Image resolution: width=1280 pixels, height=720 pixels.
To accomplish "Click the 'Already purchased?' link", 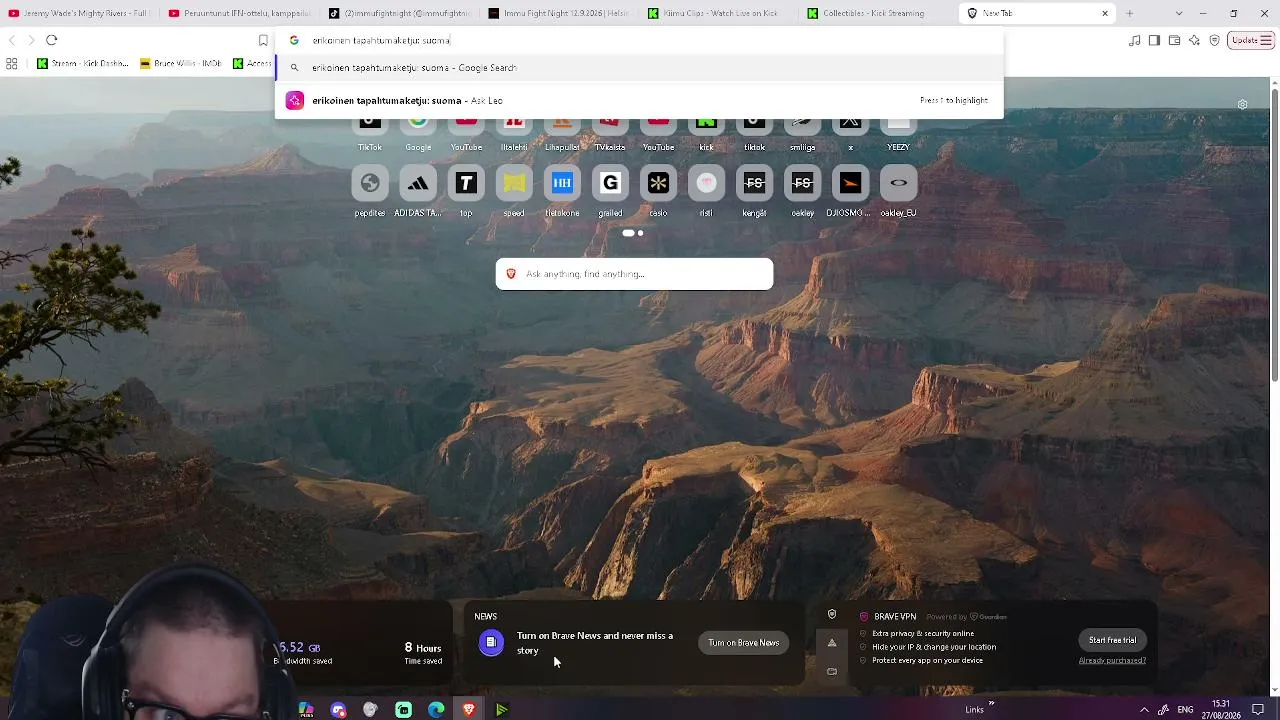I will (x=1112, y=660).
